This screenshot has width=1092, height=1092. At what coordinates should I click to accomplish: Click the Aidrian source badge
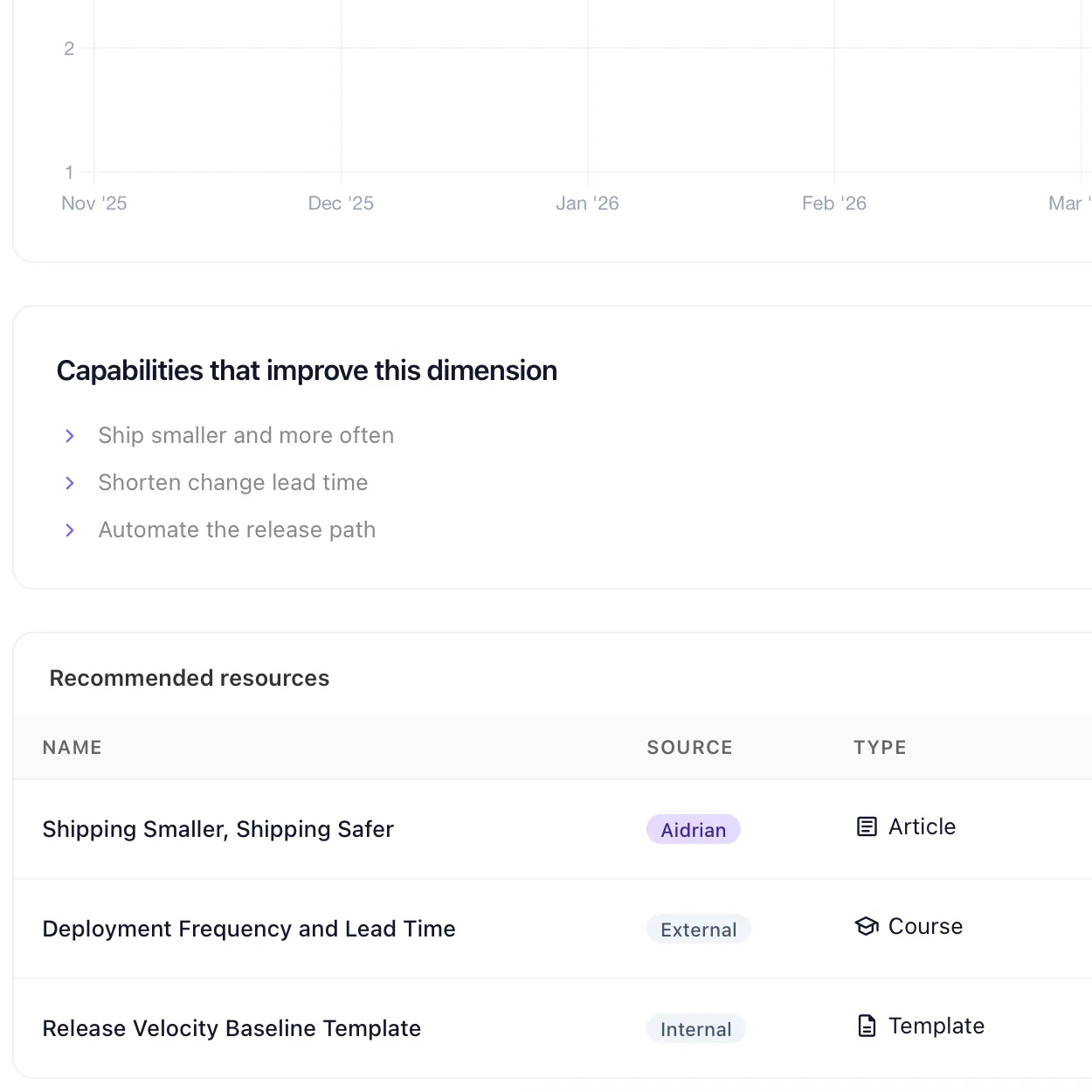694,830
